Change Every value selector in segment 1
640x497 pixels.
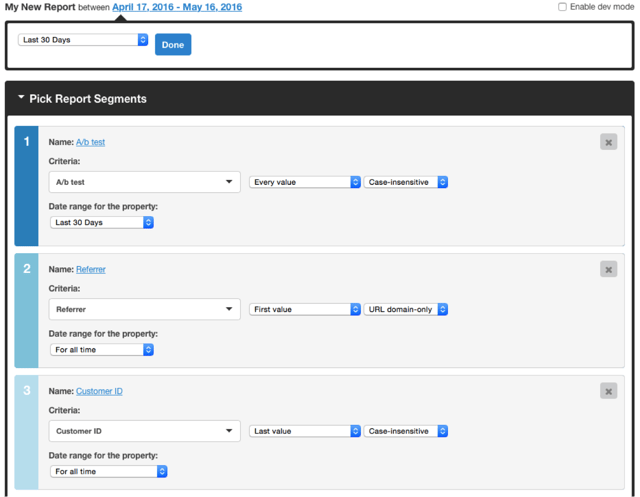(x=305, y=182)
